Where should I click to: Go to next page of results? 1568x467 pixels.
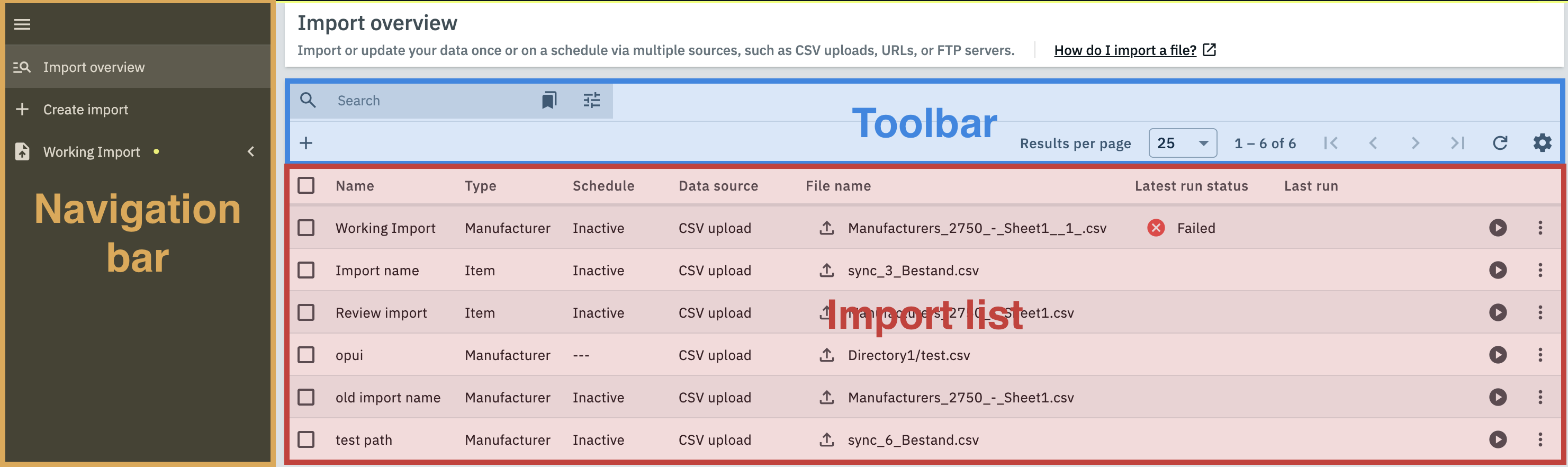pyautogui.click(x=1415, y=143)
